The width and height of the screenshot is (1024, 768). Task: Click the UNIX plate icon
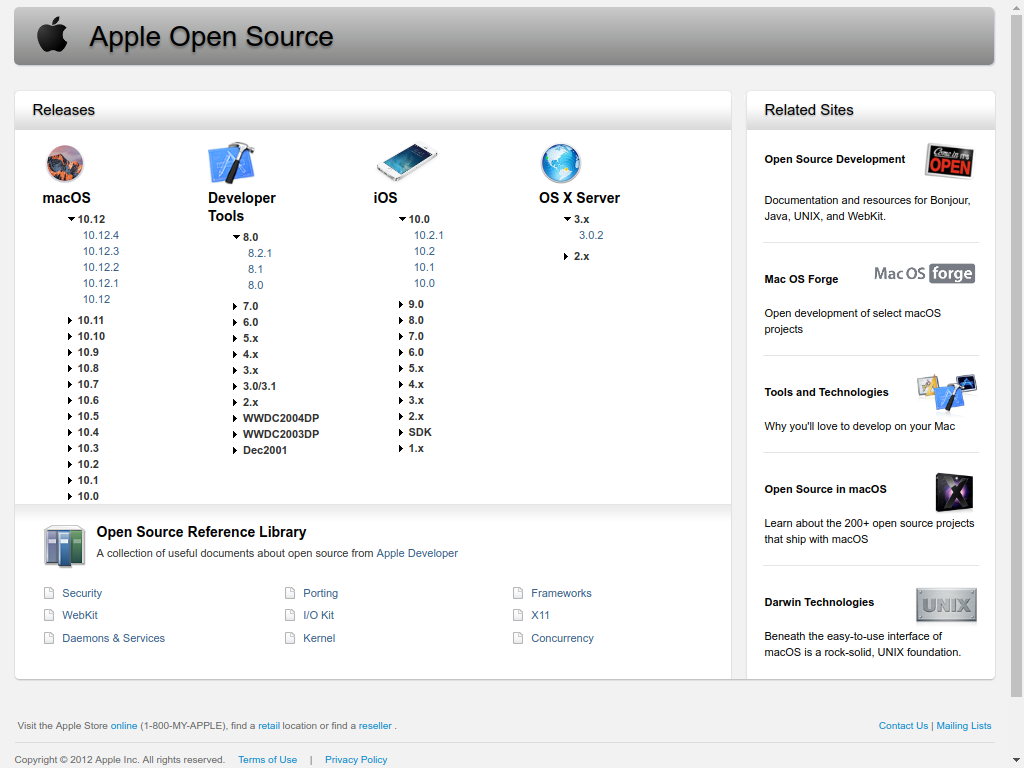(x=946, y=605)
